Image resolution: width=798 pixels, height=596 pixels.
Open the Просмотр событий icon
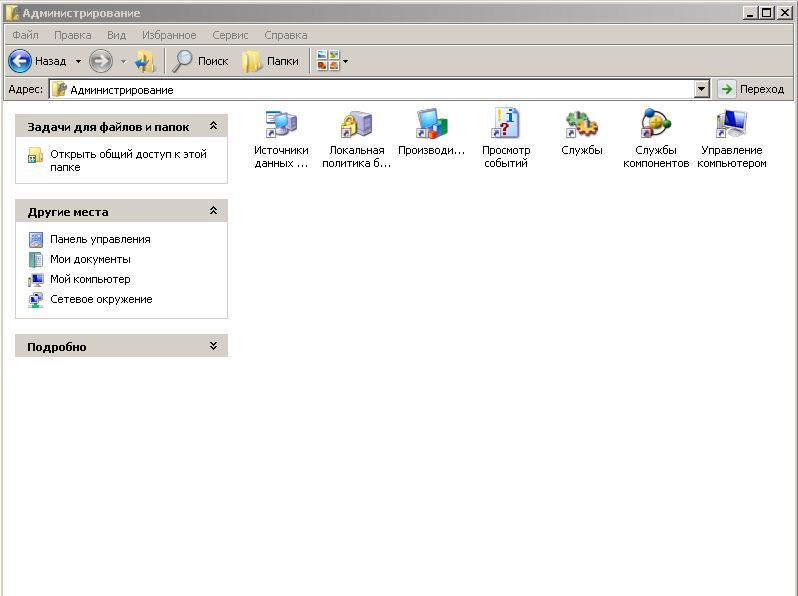(506, 125)
